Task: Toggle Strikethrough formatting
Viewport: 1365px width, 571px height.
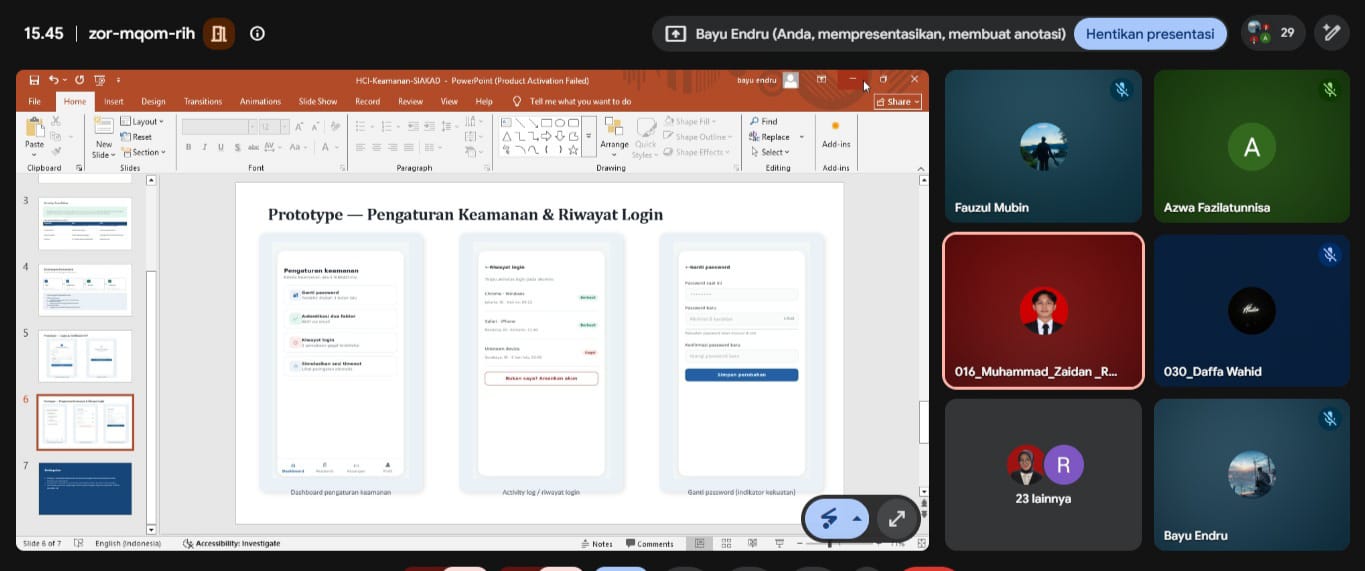Action: tap(253, 147)
